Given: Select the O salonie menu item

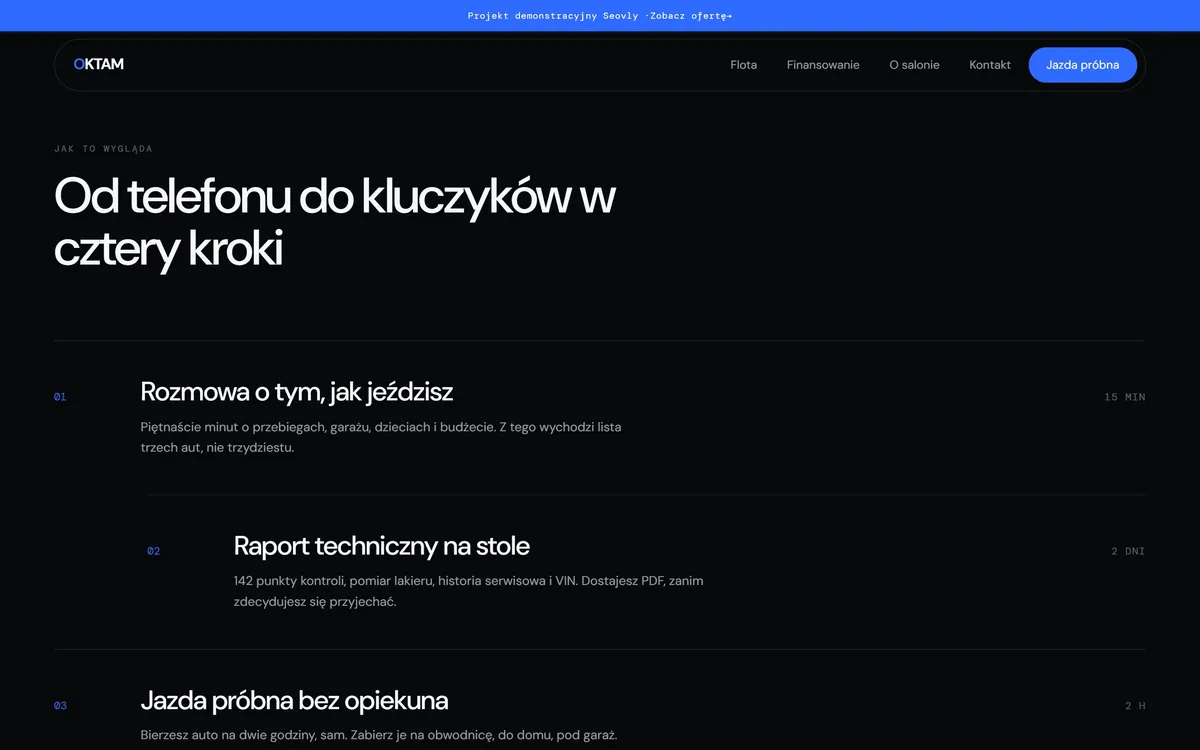Looking at the screenshot, I should [914, 65].
